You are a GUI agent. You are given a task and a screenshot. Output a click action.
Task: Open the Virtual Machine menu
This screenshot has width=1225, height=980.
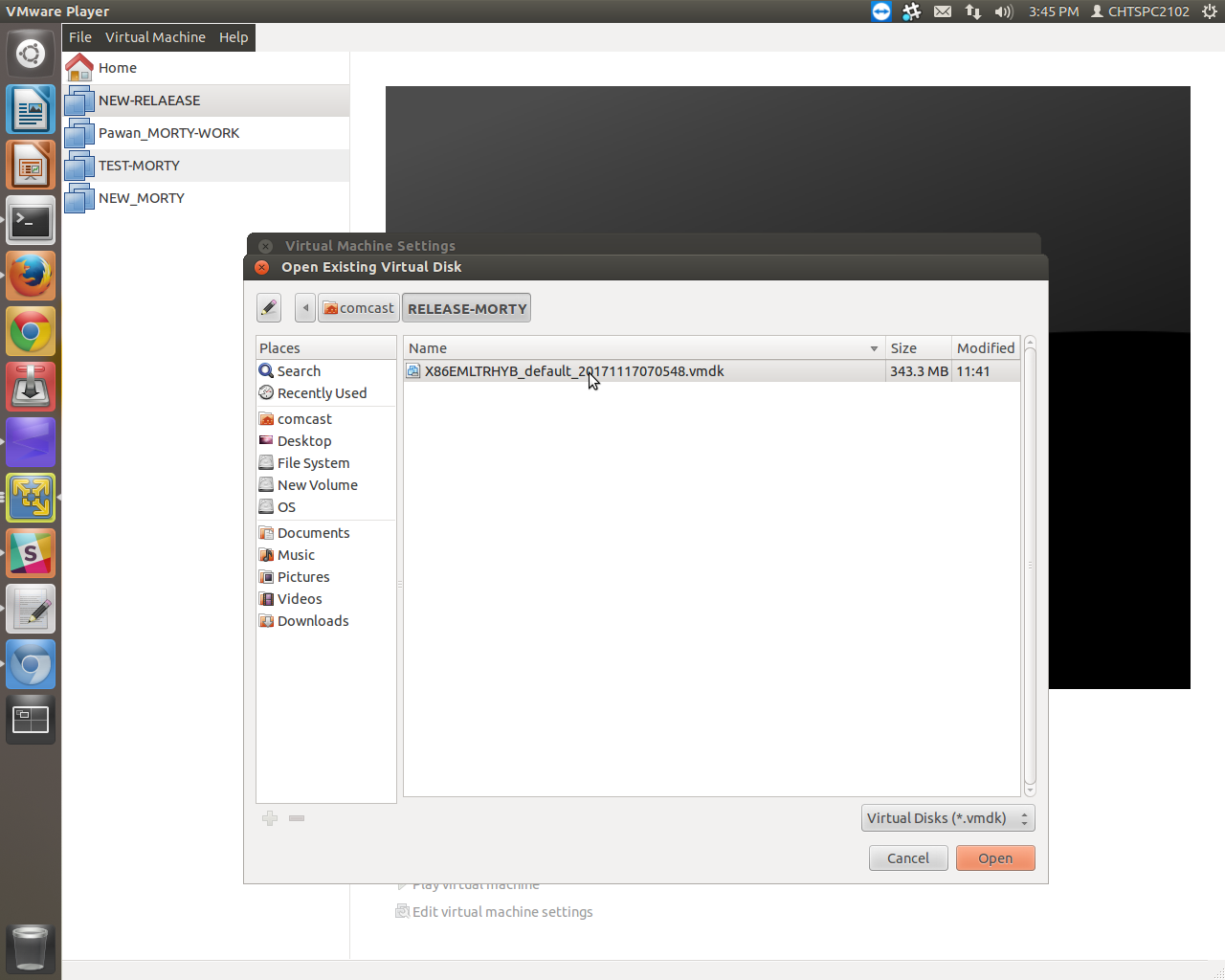coord(155,37)
